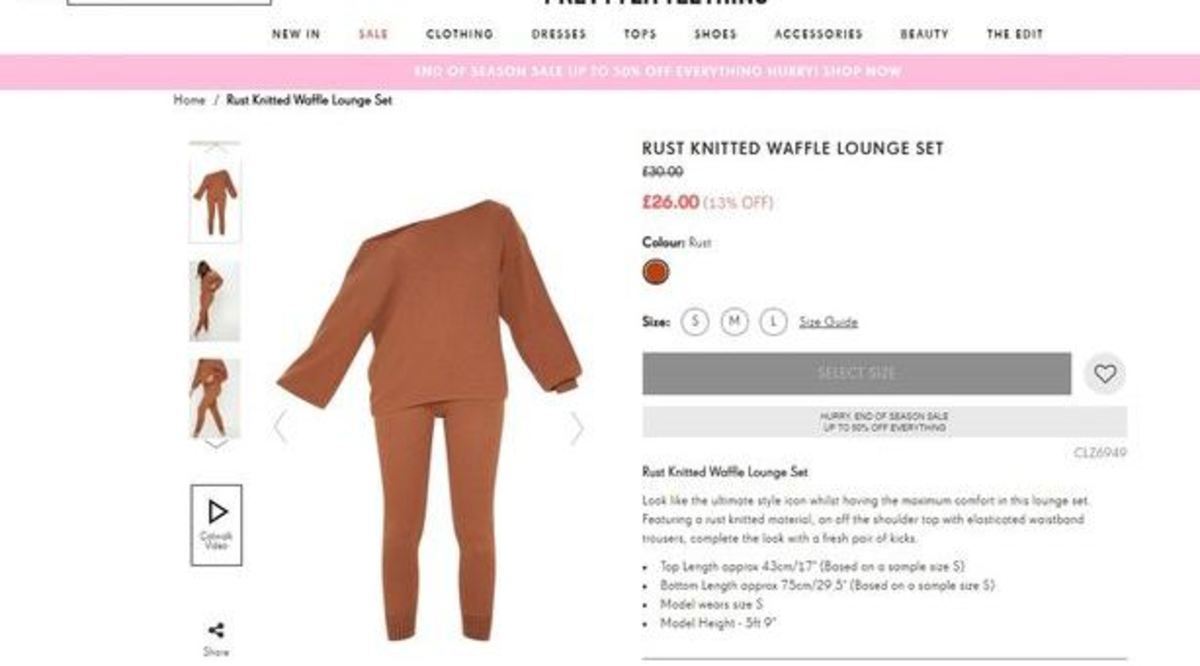Play the Catwalk Video

pos(216,525)
